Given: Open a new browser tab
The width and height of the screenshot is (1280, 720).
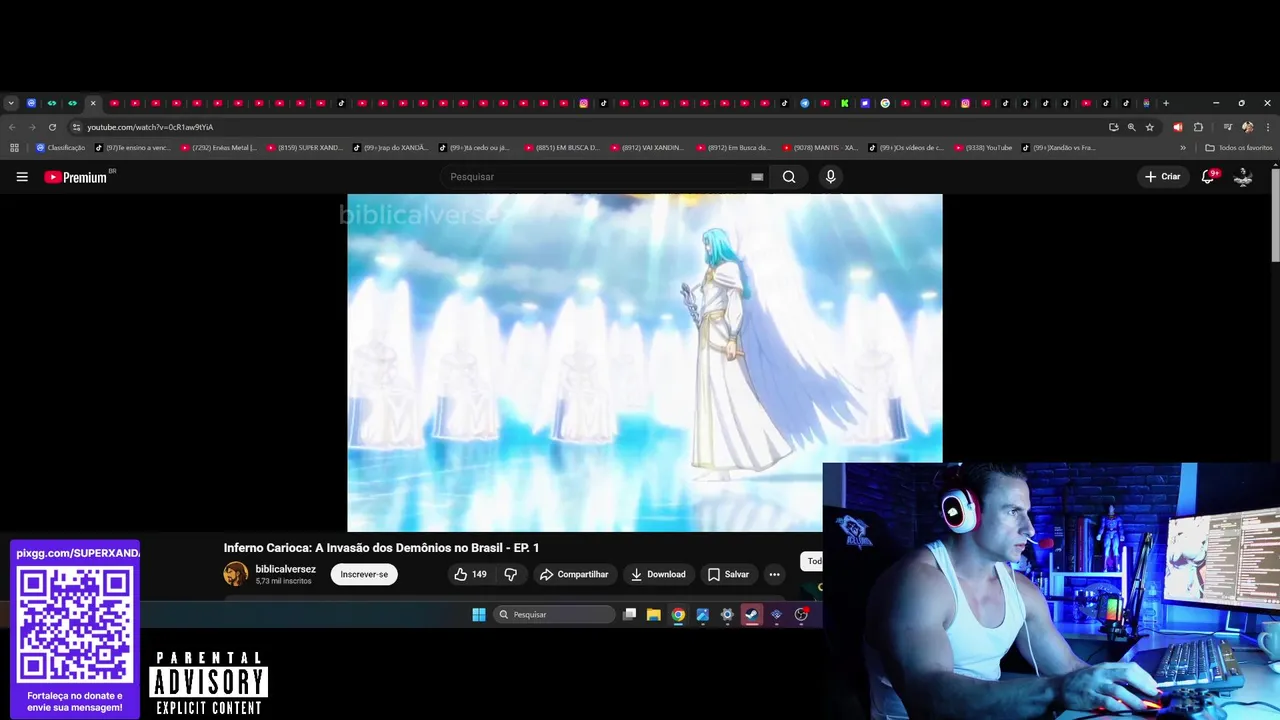Looking at the screenshot, I should [1165, 103].
